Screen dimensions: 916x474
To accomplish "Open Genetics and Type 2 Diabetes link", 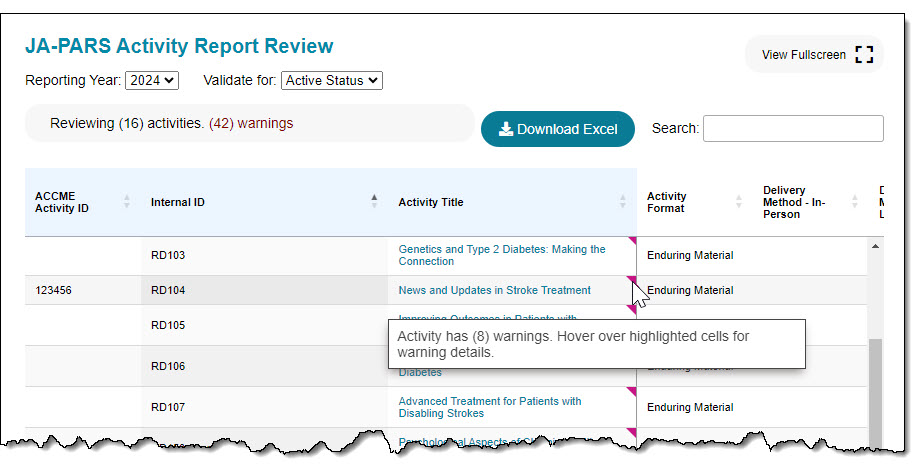I will tap(502, 255).
